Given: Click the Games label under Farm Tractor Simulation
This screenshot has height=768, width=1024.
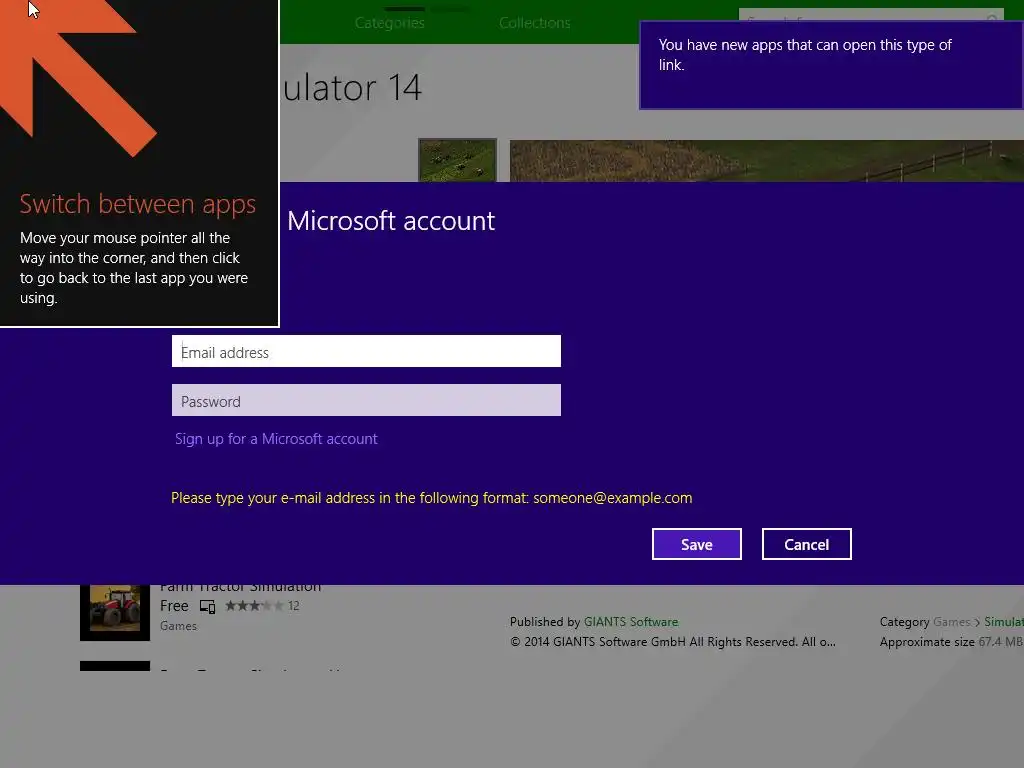Looking at the screenshot, I should pos(178,626).
